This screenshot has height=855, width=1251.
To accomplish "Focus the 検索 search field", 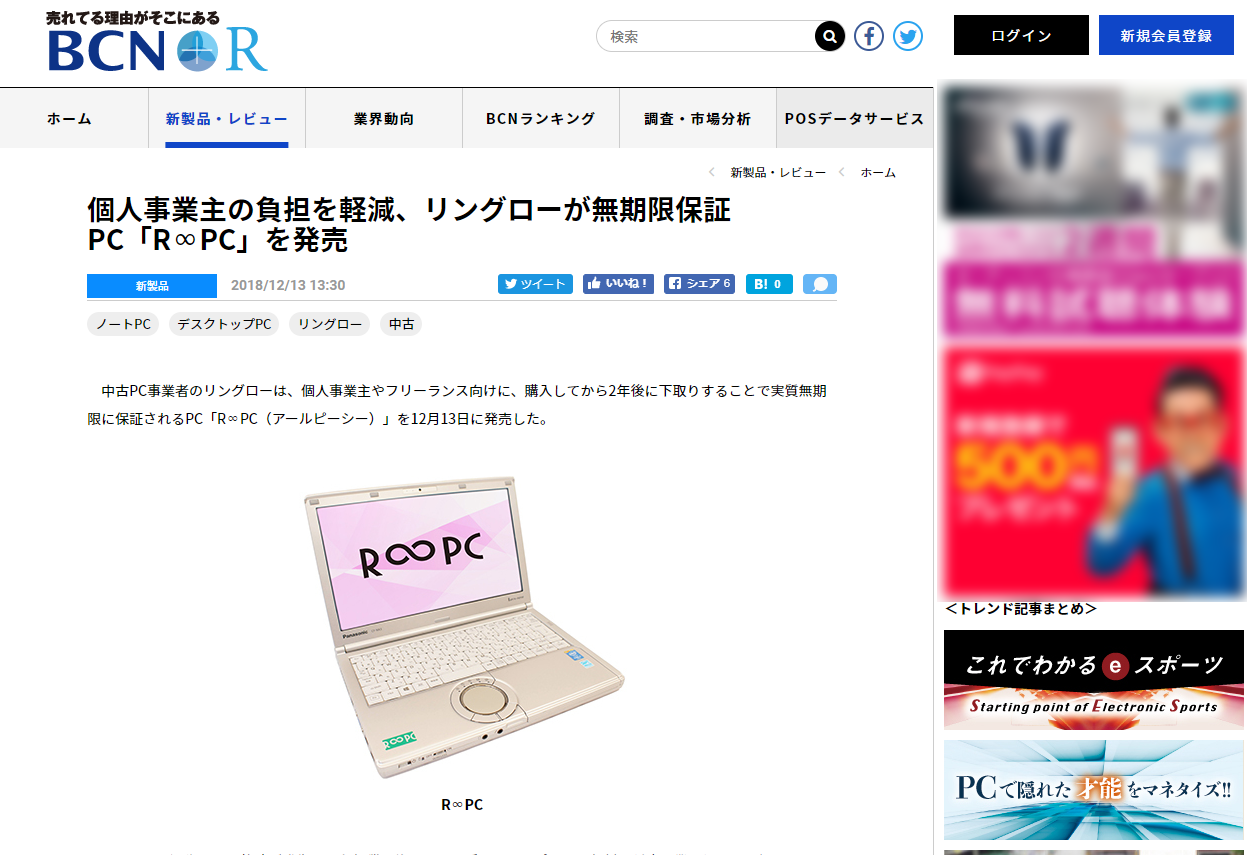I will point(710,37).
